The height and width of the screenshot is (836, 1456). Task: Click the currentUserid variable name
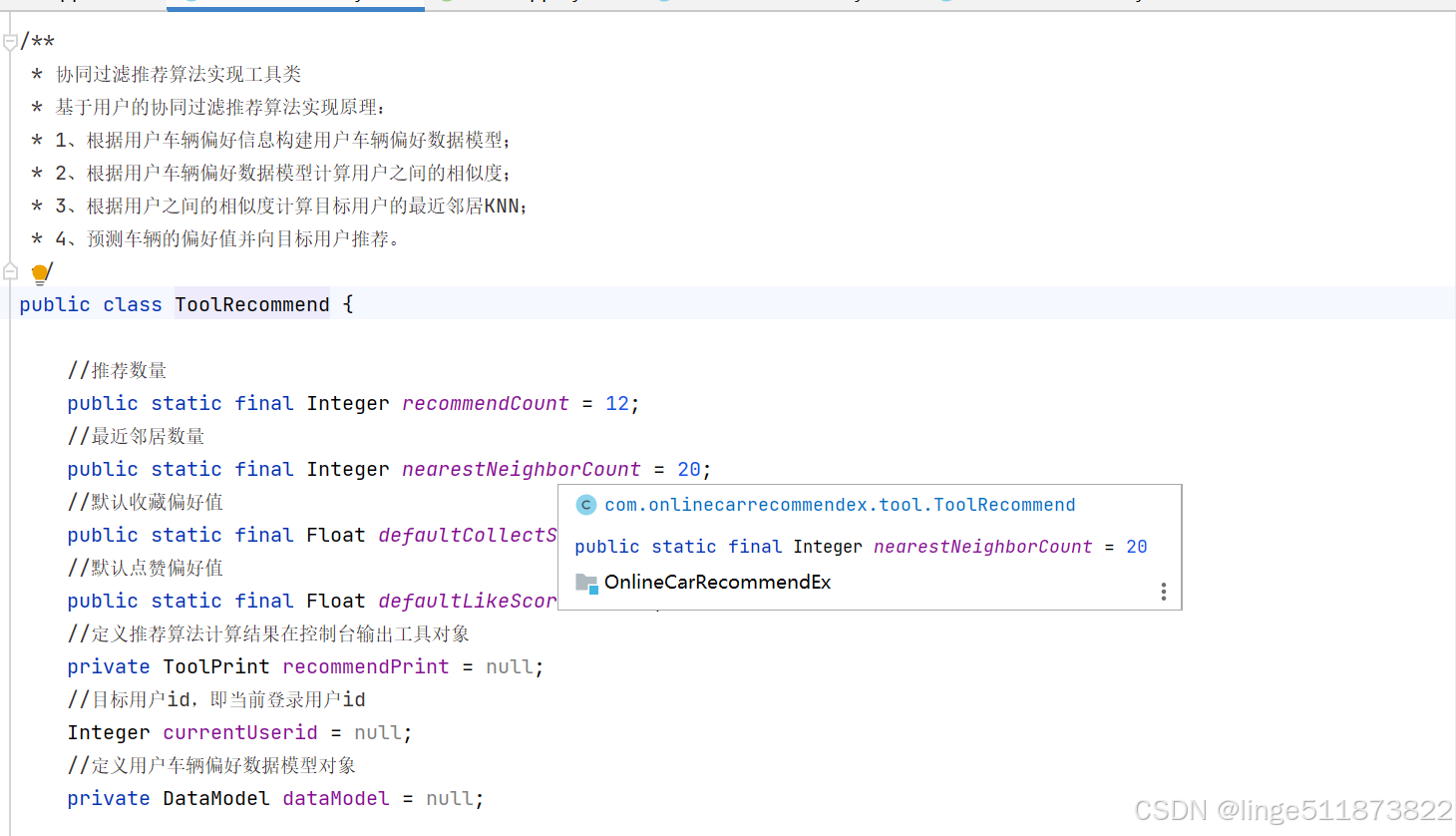point(240,732)
